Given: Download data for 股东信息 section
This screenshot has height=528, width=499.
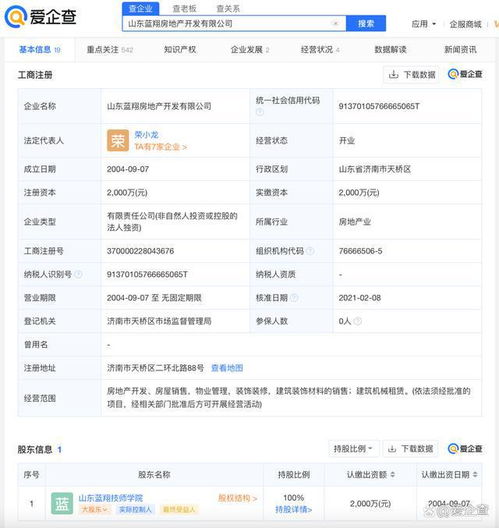Looking at the screenshot, I should tap(410, 449).
